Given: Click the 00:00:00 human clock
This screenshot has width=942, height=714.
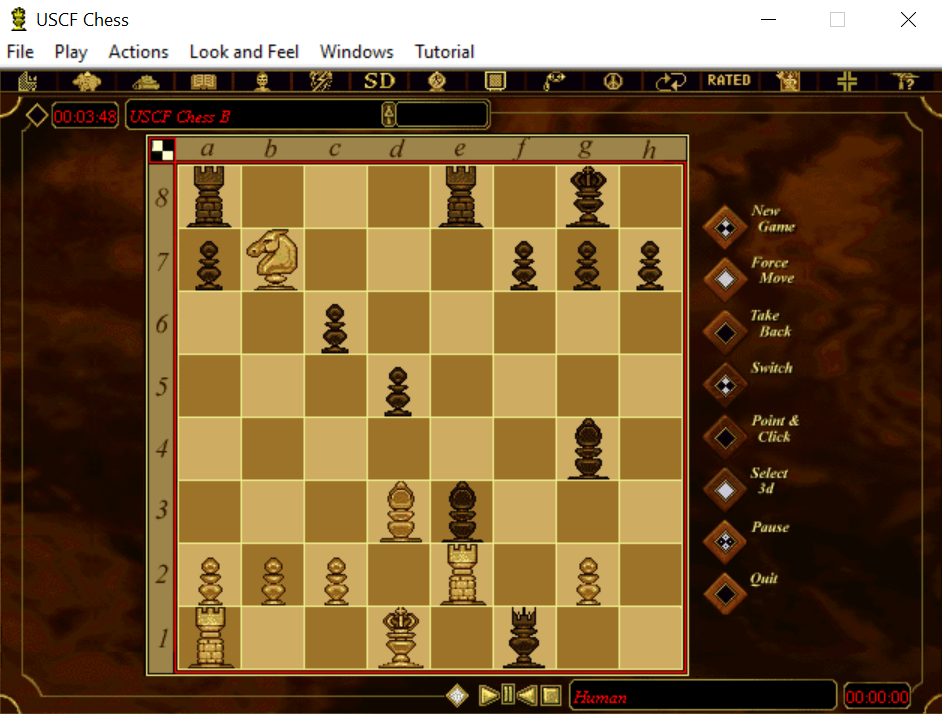Looking at the screenshot, I should pyautogui.click(x=877, y=697).
